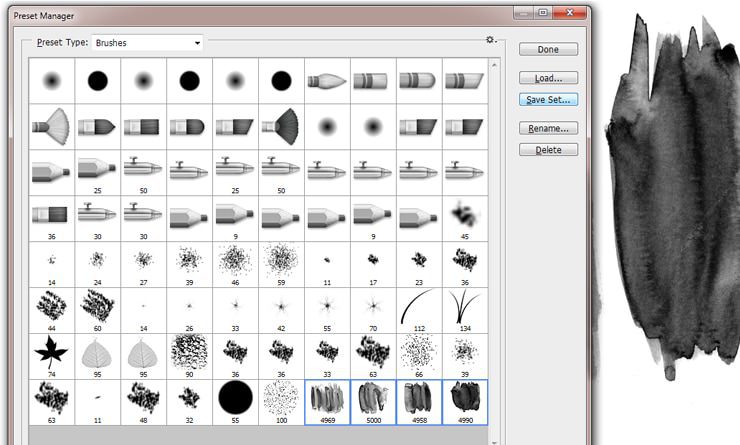Select the small charcoal brush size 11
Screen dimensions: 740x445
(327, 265)
